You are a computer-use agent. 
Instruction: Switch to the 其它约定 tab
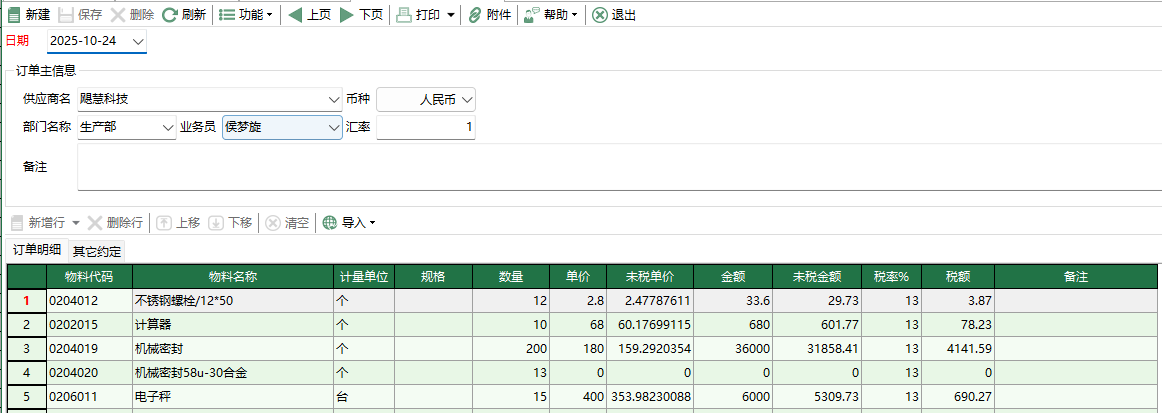pyautogui.click(x=97, y=251)
